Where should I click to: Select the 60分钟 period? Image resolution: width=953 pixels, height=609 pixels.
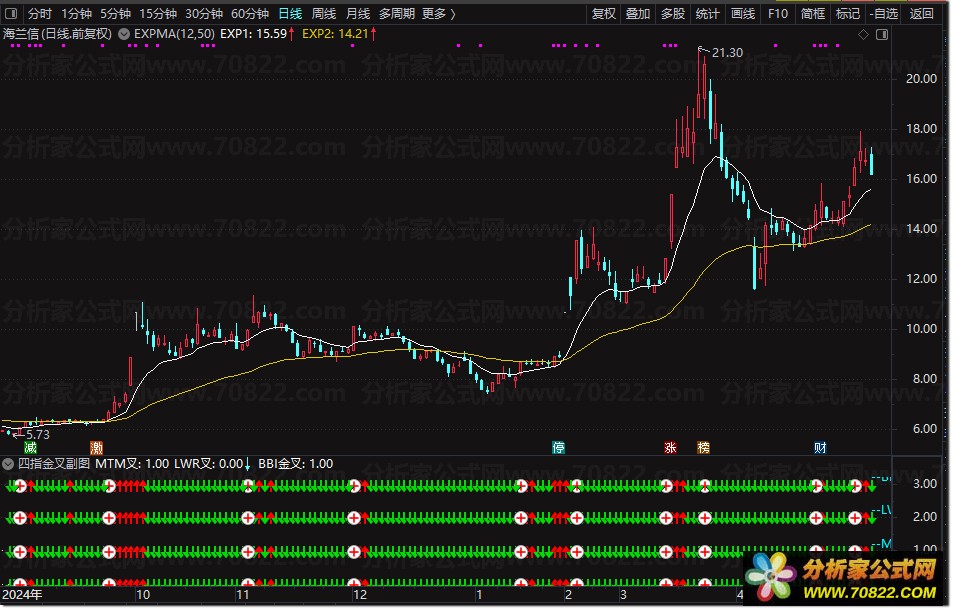250,13
